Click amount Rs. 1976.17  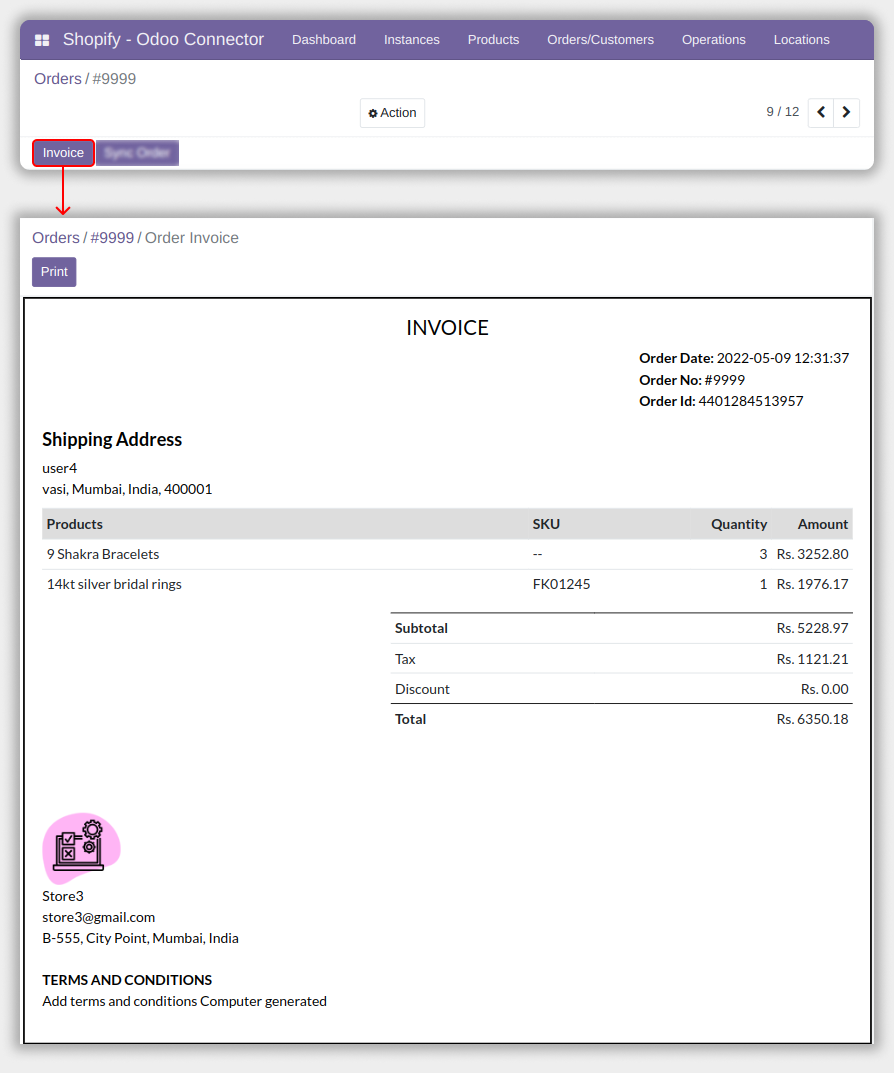[812, 584]
